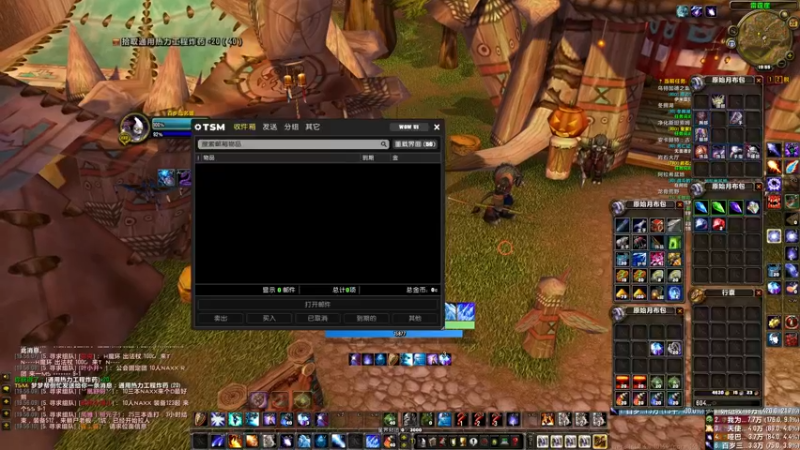The height and width of the screenshot is (450, 800).
Task: Close the 行囊 backpack panel
Action: click(758, 293)
